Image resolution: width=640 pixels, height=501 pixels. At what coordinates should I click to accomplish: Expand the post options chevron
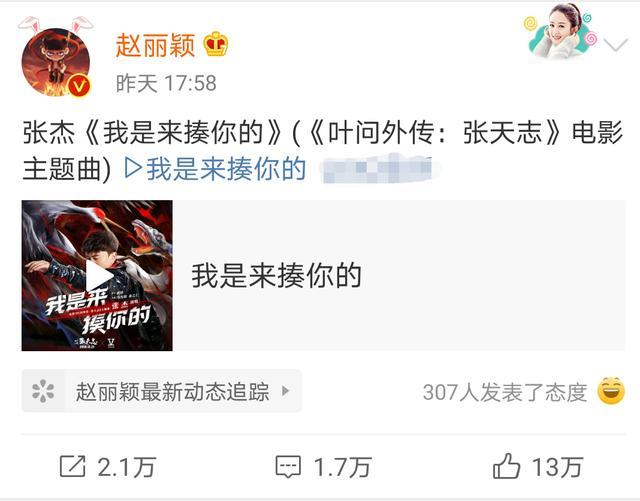(x=616, y=45)
